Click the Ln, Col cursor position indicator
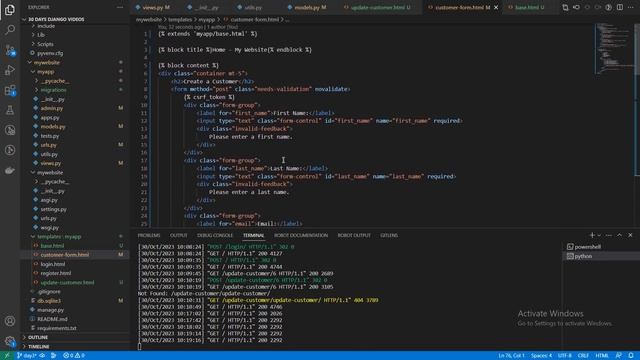This screenshot has height=360, width=640. tap(511, 356)
